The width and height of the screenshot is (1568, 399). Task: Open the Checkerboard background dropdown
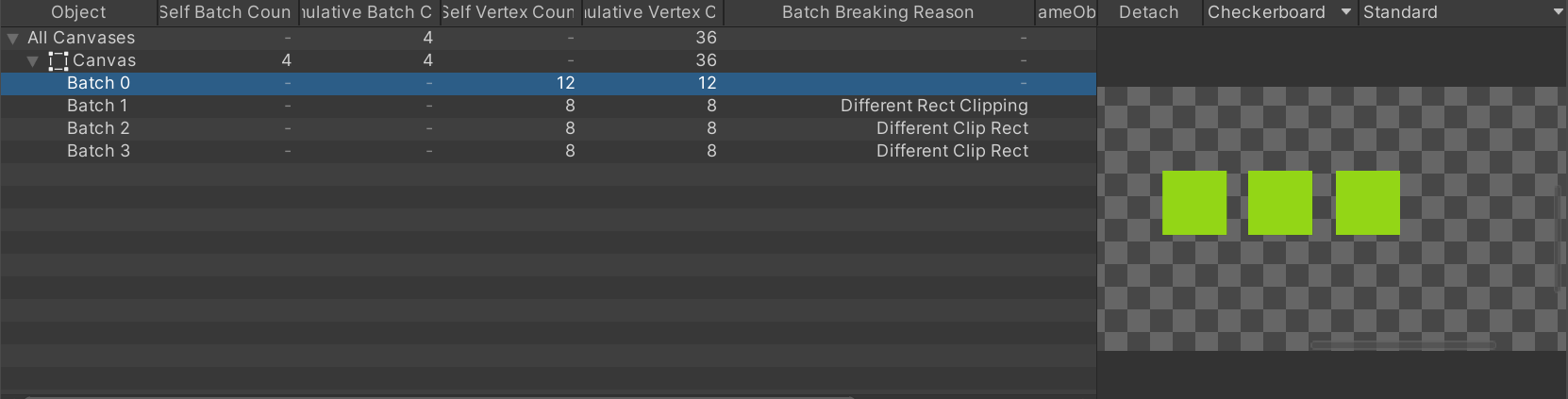click(x=1280, y=12)
